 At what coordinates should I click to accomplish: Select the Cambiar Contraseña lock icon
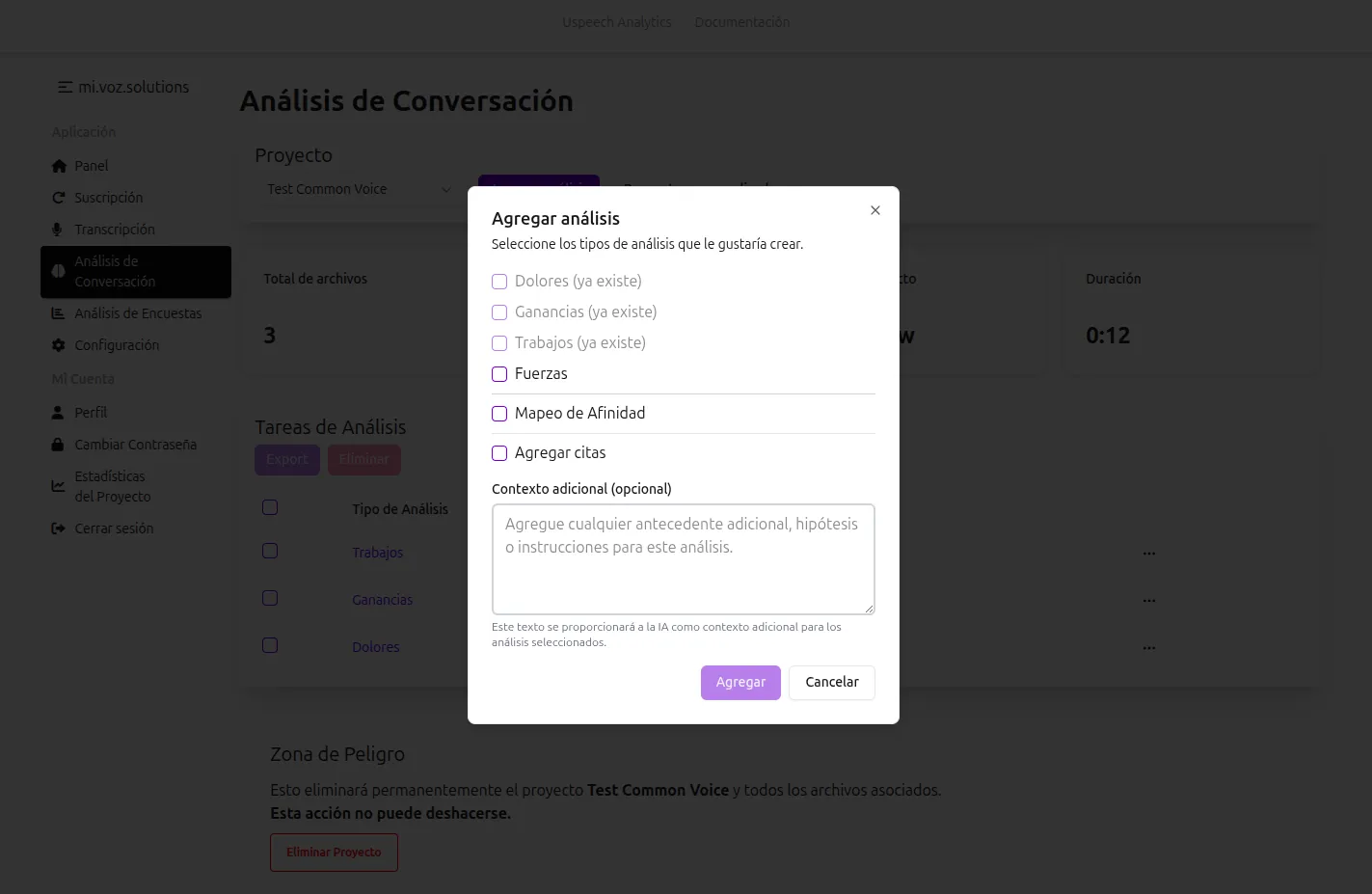pos(58,444)
